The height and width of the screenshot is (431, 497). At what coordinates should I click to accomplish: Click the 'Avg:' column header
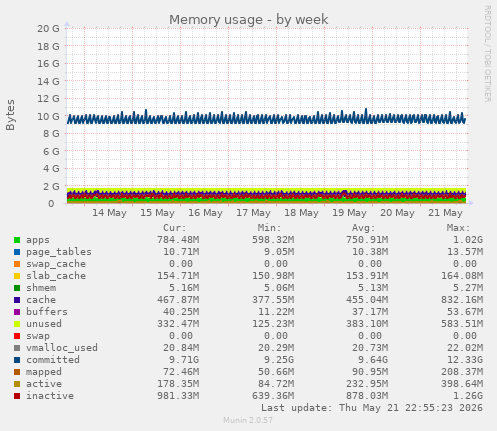pyautogui.click(x=364, y=228)
